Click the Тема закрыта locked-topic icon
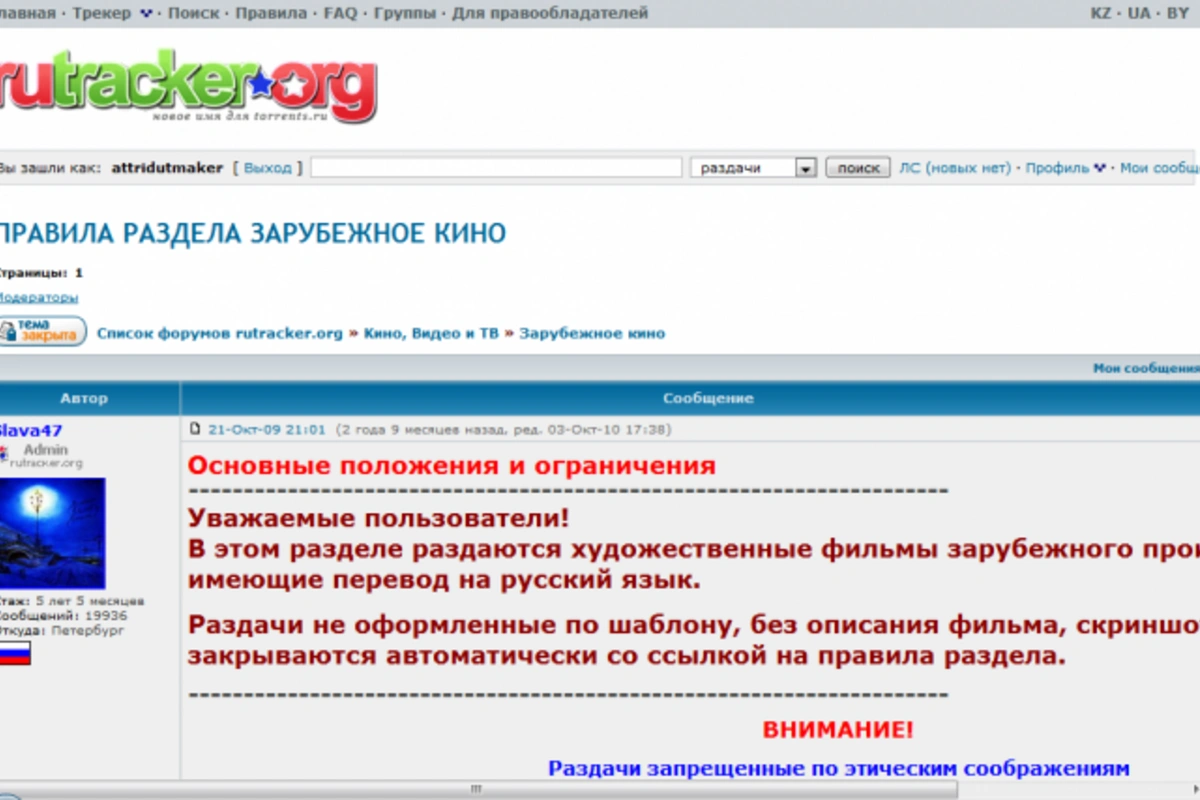Screen dimensions: 1200x800 click(42, 331)
